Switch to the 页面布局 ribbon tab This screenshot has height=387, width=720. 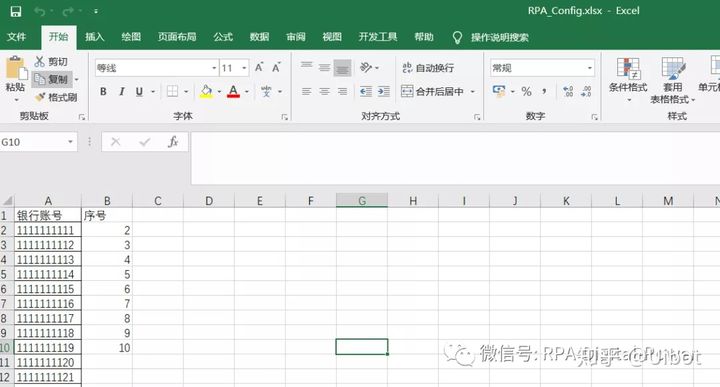pyautogui.click(x=177, y=37)
